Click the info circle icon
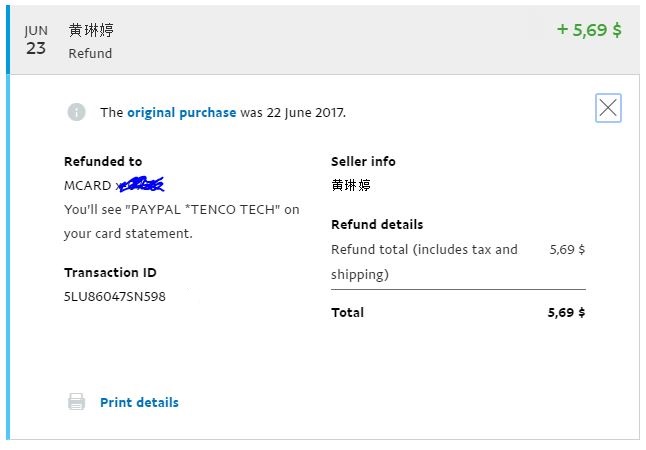646x450 pixels. [x=77, y=112]
